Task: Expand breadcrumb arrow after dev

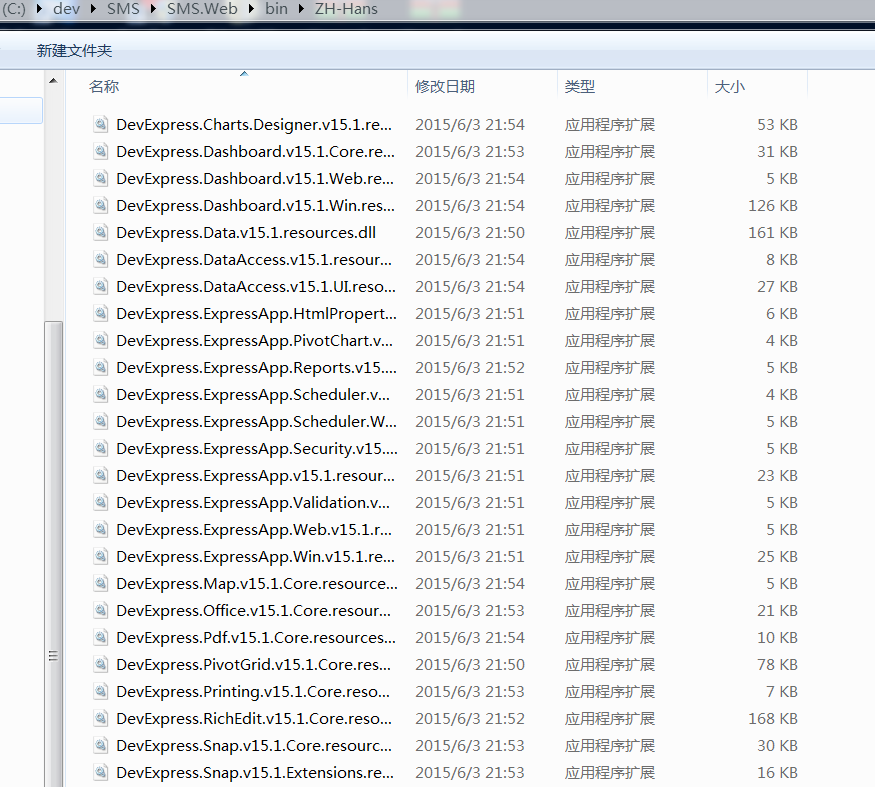Action: click(x=93, y=9)
